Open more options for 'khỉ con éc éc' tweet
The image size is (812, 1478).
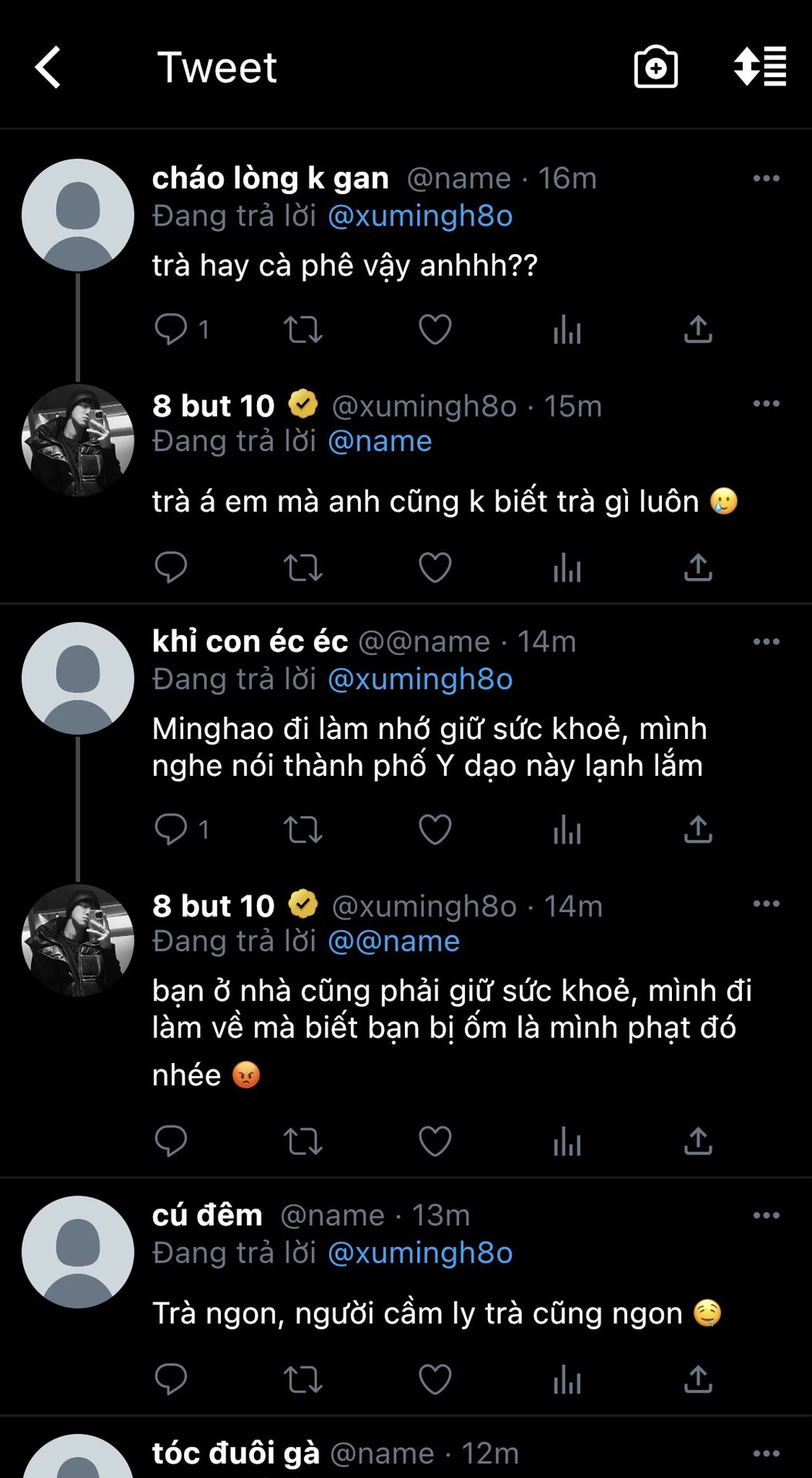766,642
